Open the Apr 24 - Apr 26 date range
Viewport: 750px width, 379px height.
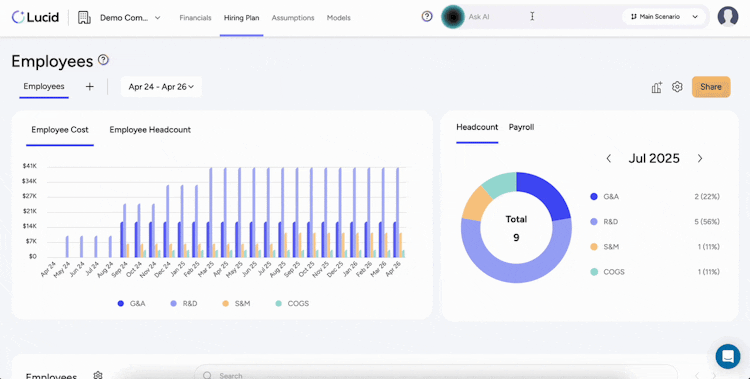pyautogui.click(x=161, y=87)
